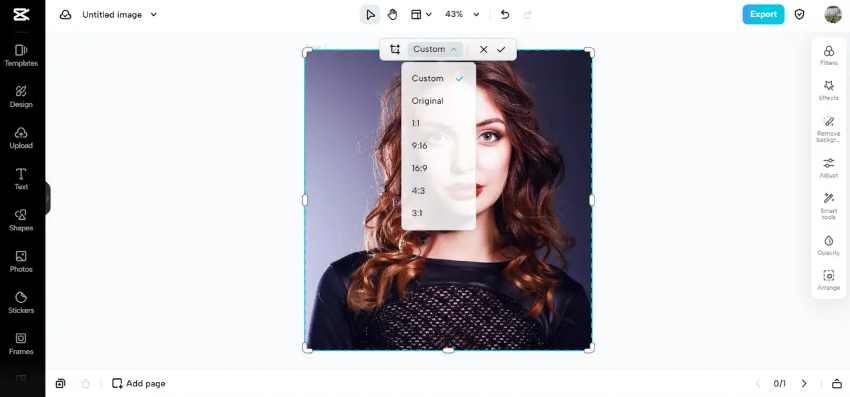Select the hand pan tool
This screenshot has width=850, height=397.
click(x=392, y=15)
